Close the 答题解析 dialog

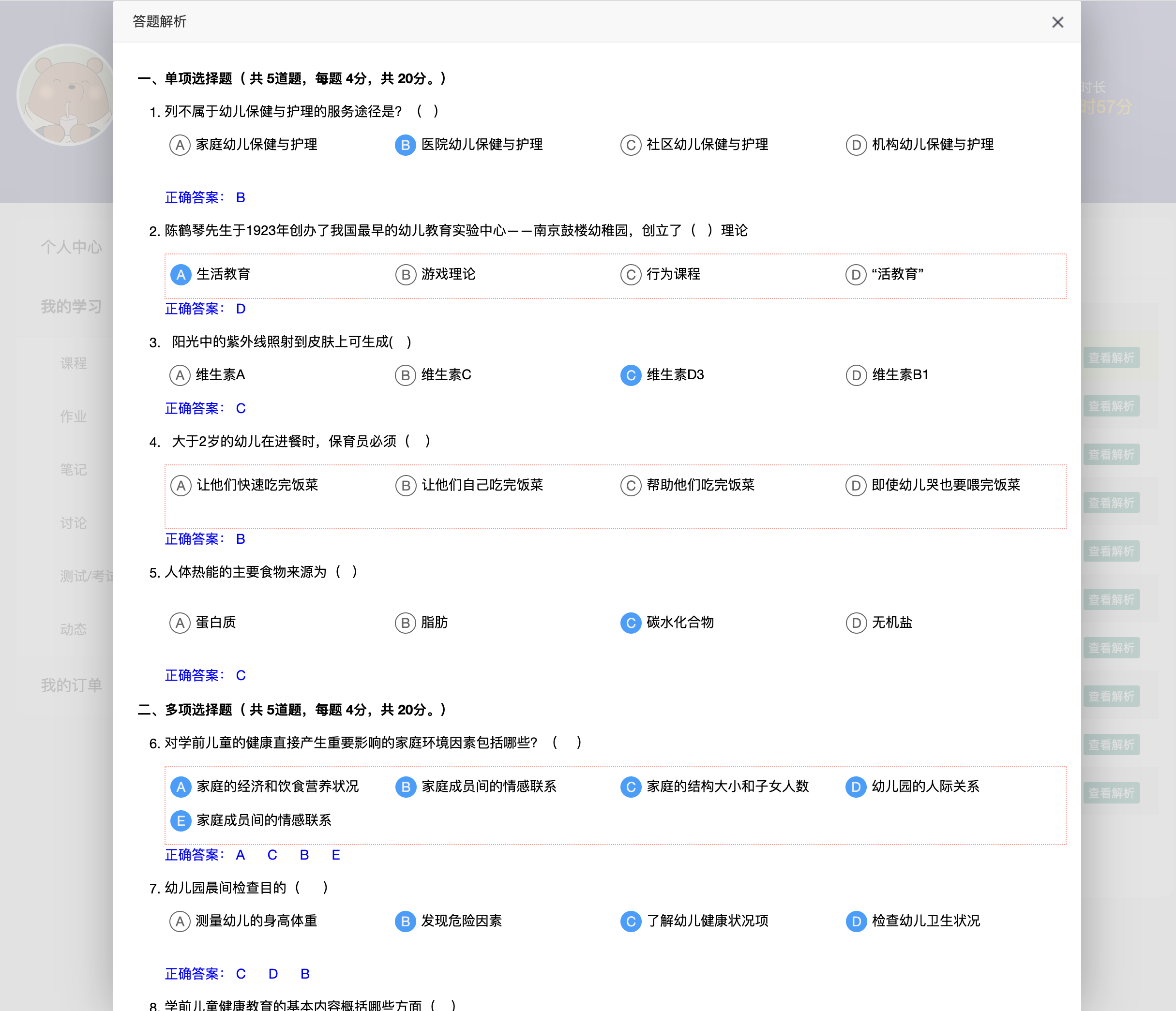pos(1057,22)
